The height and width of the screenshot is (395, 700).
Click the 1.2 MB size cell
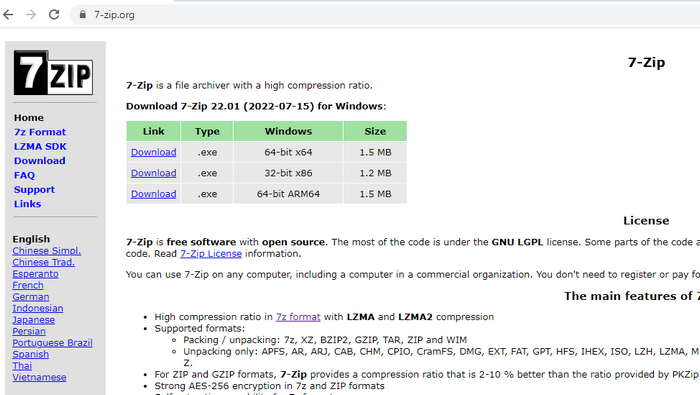pos(375,173)
